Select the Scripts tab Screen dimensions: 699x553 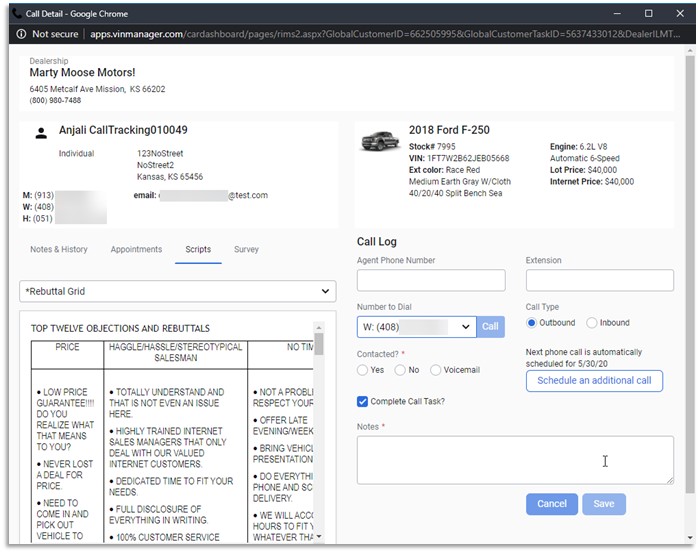(x=198, y=249)
